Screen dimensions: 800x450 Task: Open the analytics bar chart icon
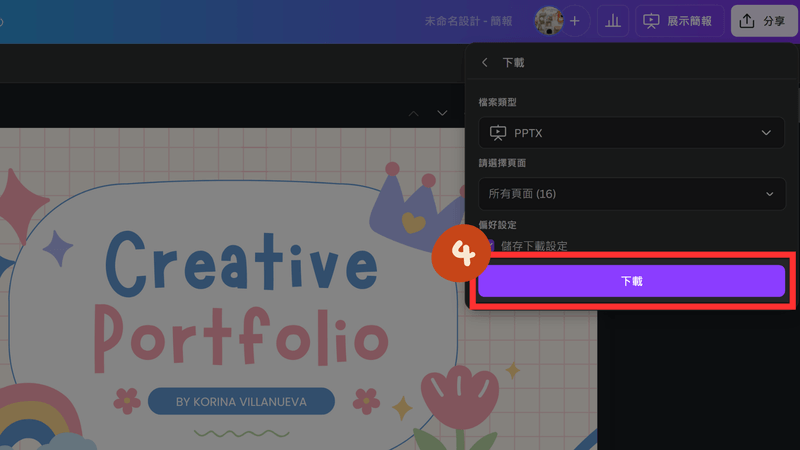coord(612,20)
